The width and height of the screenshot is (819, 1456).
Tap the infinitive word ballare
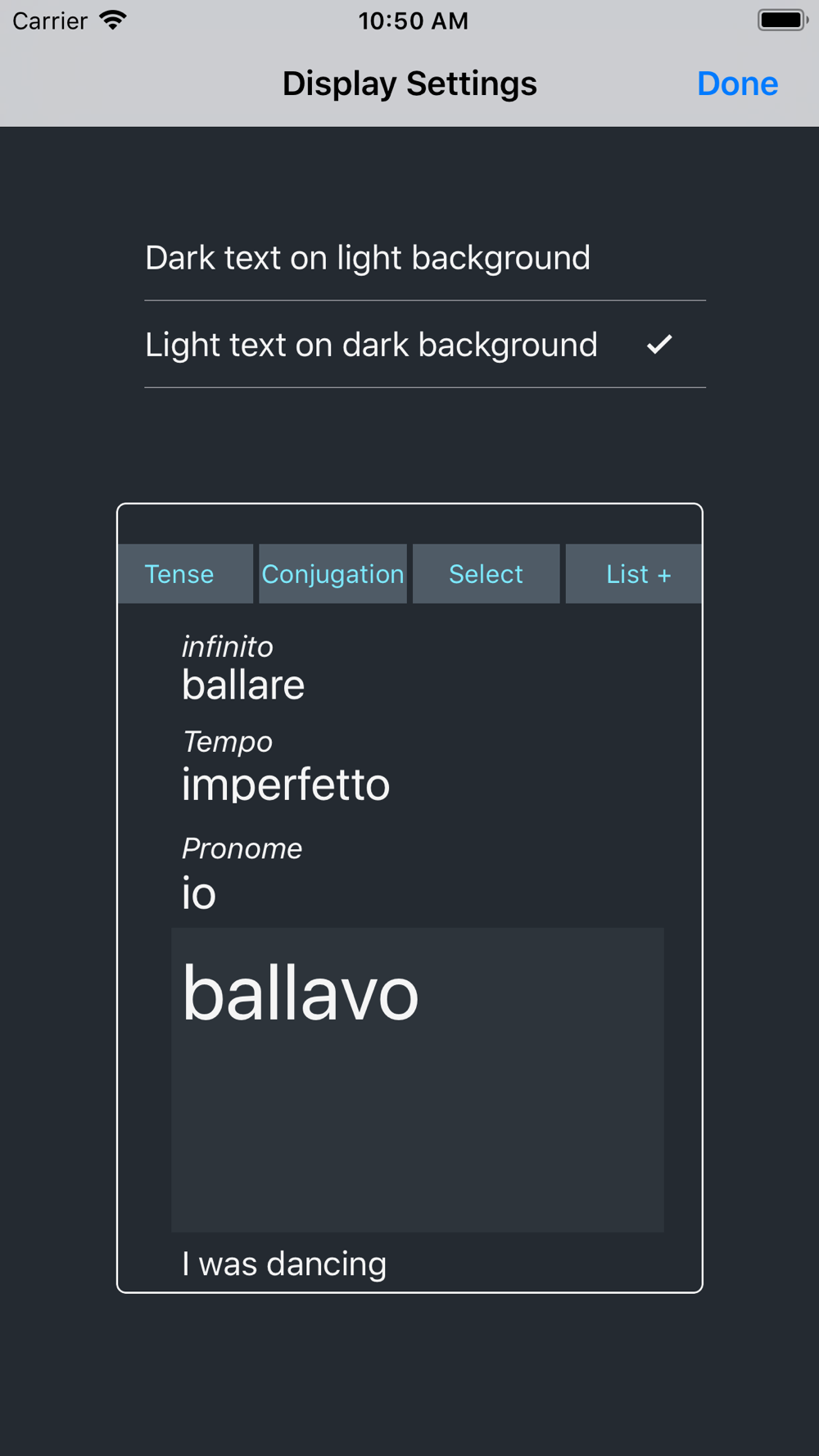pos(243,685)
